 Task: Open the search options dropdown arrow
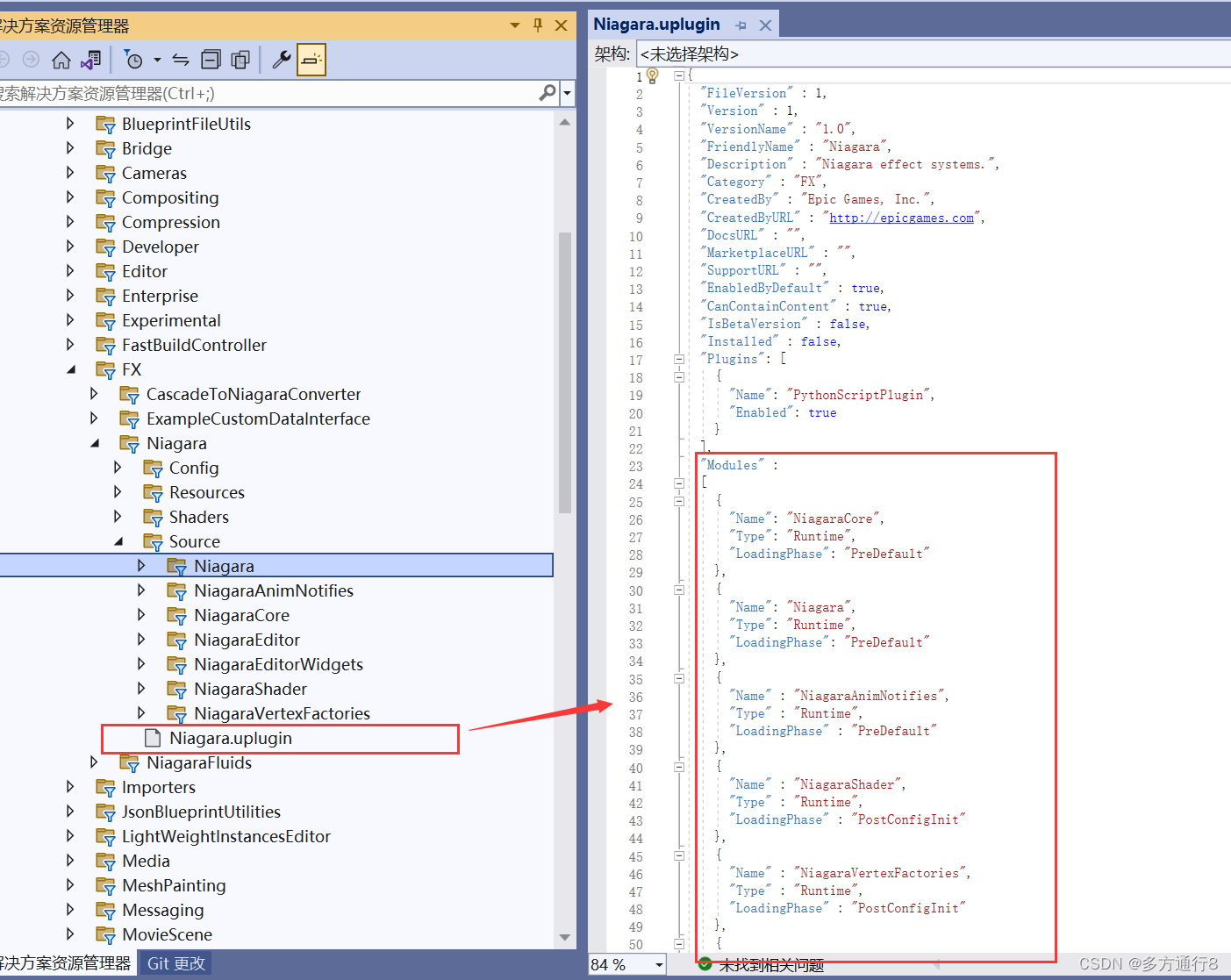[x=568, y=93]
